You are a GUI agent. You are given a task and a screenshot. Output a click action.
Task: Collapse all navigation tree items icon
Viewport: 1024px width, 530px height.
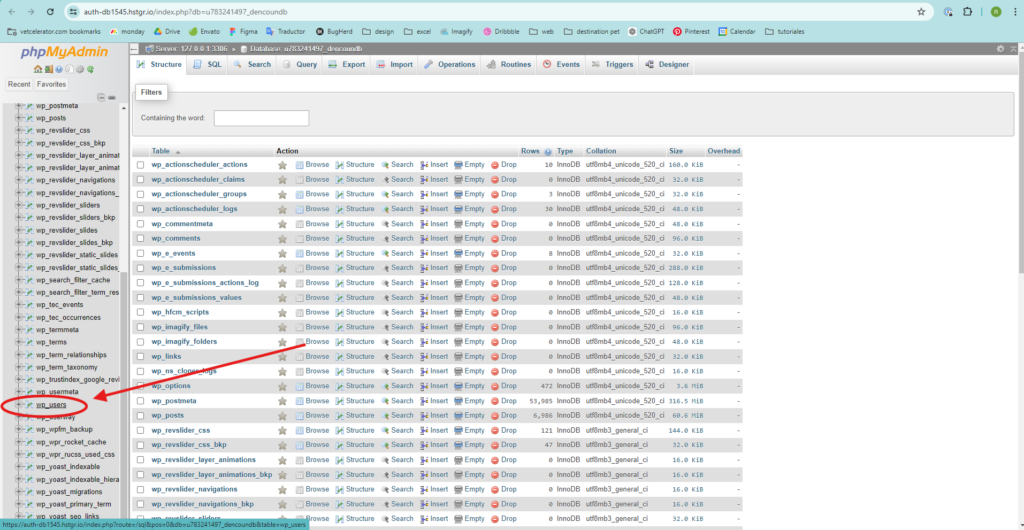click(100, 97)
